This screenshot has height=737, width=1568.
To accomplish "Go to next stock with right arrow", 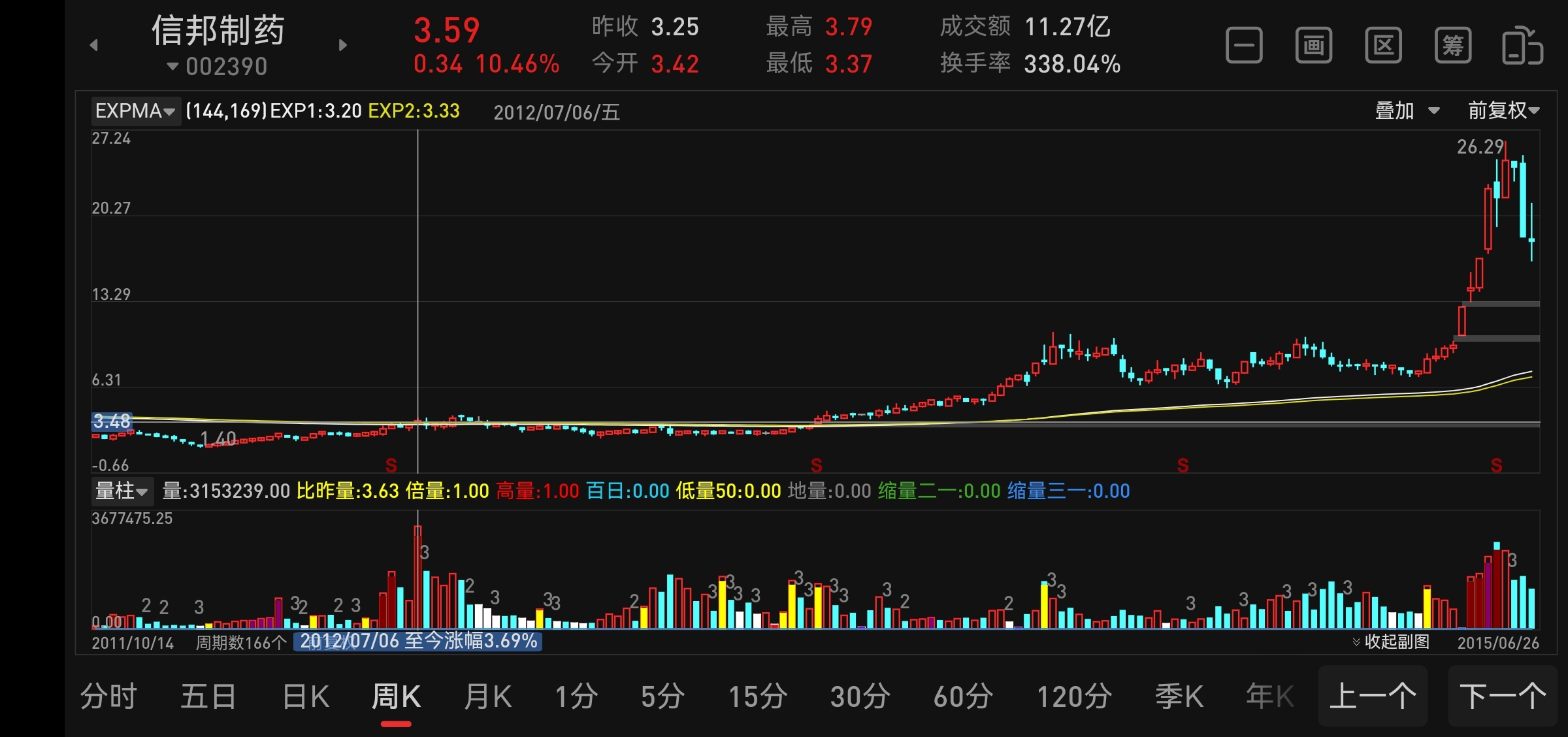I will [342, 45].
